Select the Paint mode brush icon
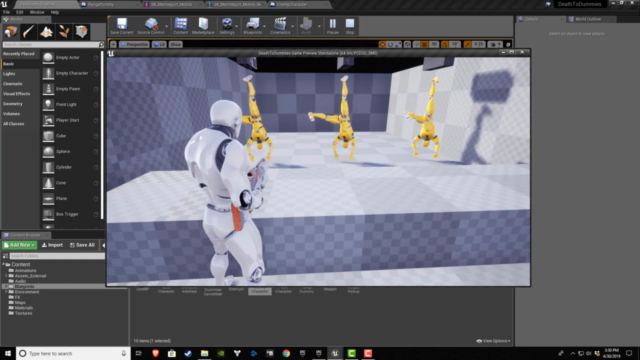This screenshot has height=360, width=640. pos(29,32)
